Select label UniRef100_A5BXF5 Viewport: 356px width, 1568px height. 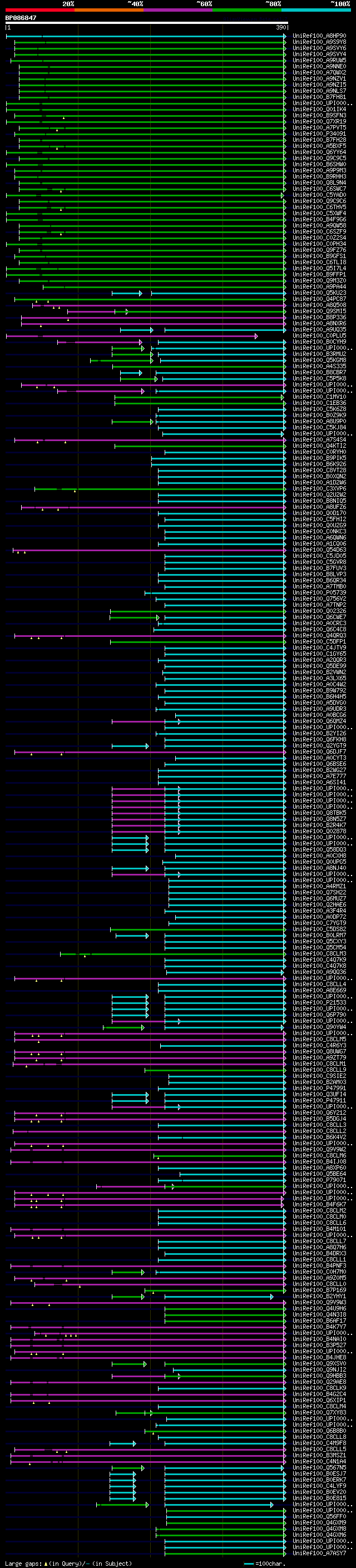click(x=319, y=146)
